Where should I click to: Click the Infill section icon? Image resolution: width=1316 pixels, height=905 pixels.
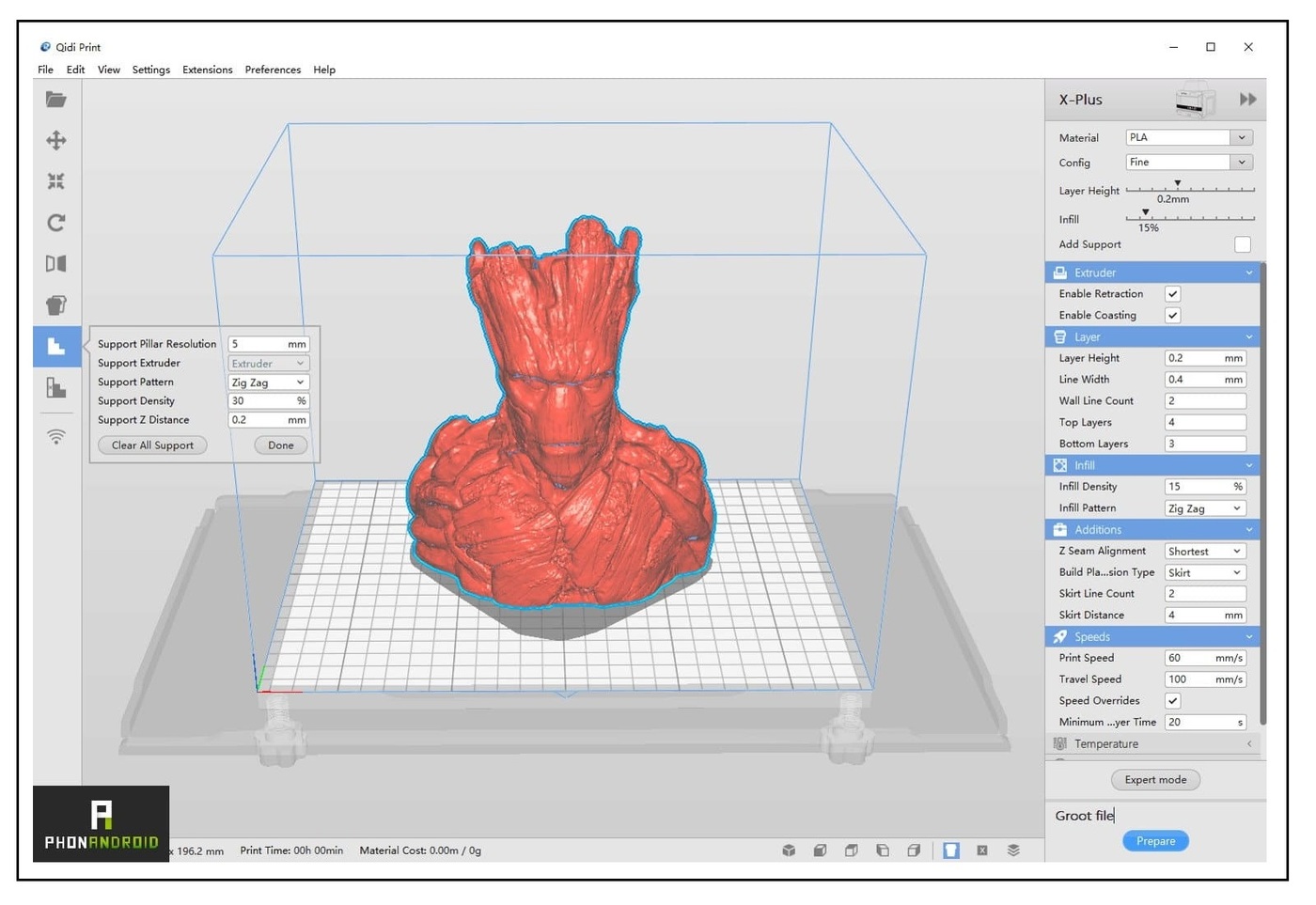(x=1060, y=465)
